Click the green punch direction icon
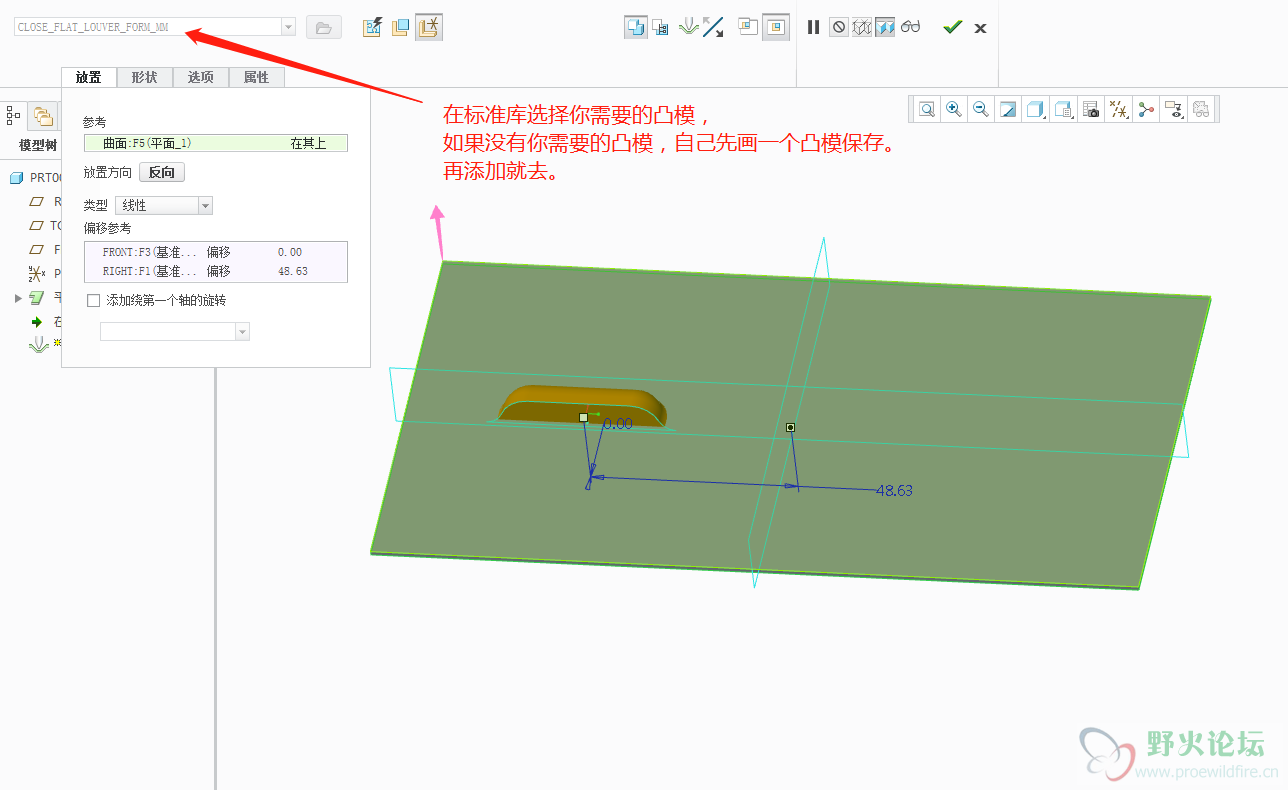The height and width of the screenshot is (790, 1288). click(688, 28)
